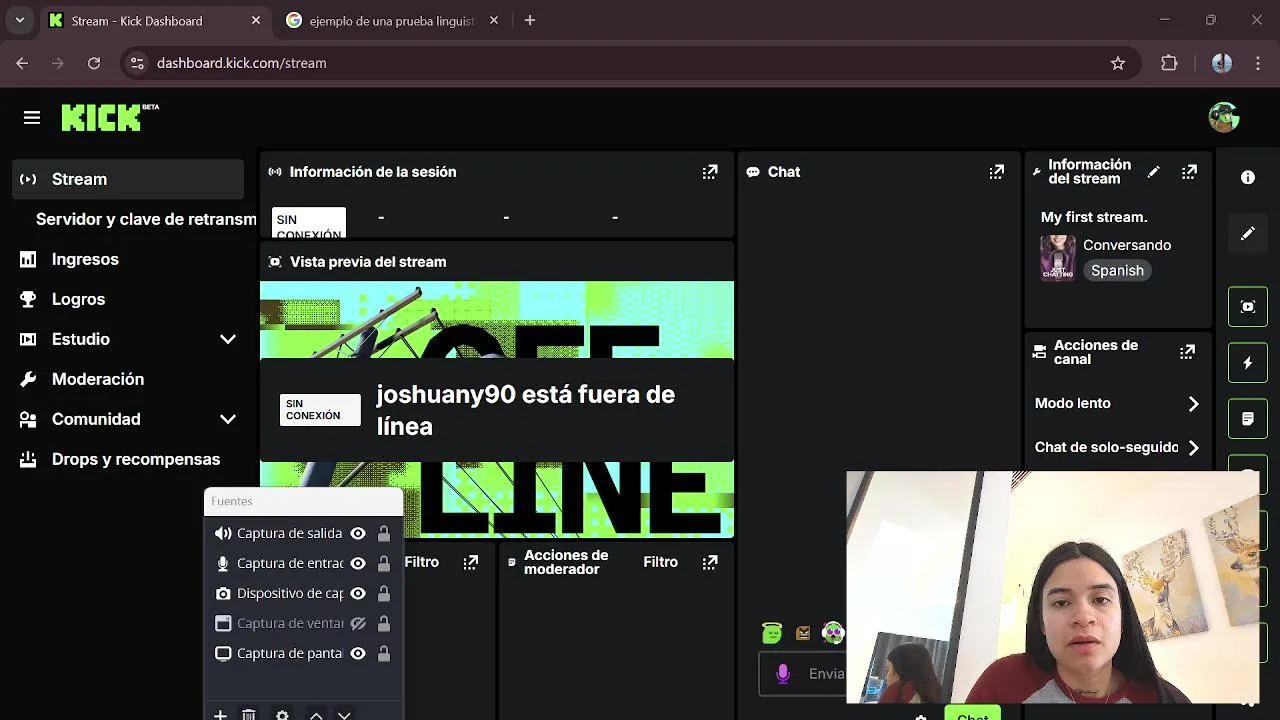The height and width of the screenshot is (720, 1280).
Task: Delete the selected source with the trash icon
Action: coord(249,715)
